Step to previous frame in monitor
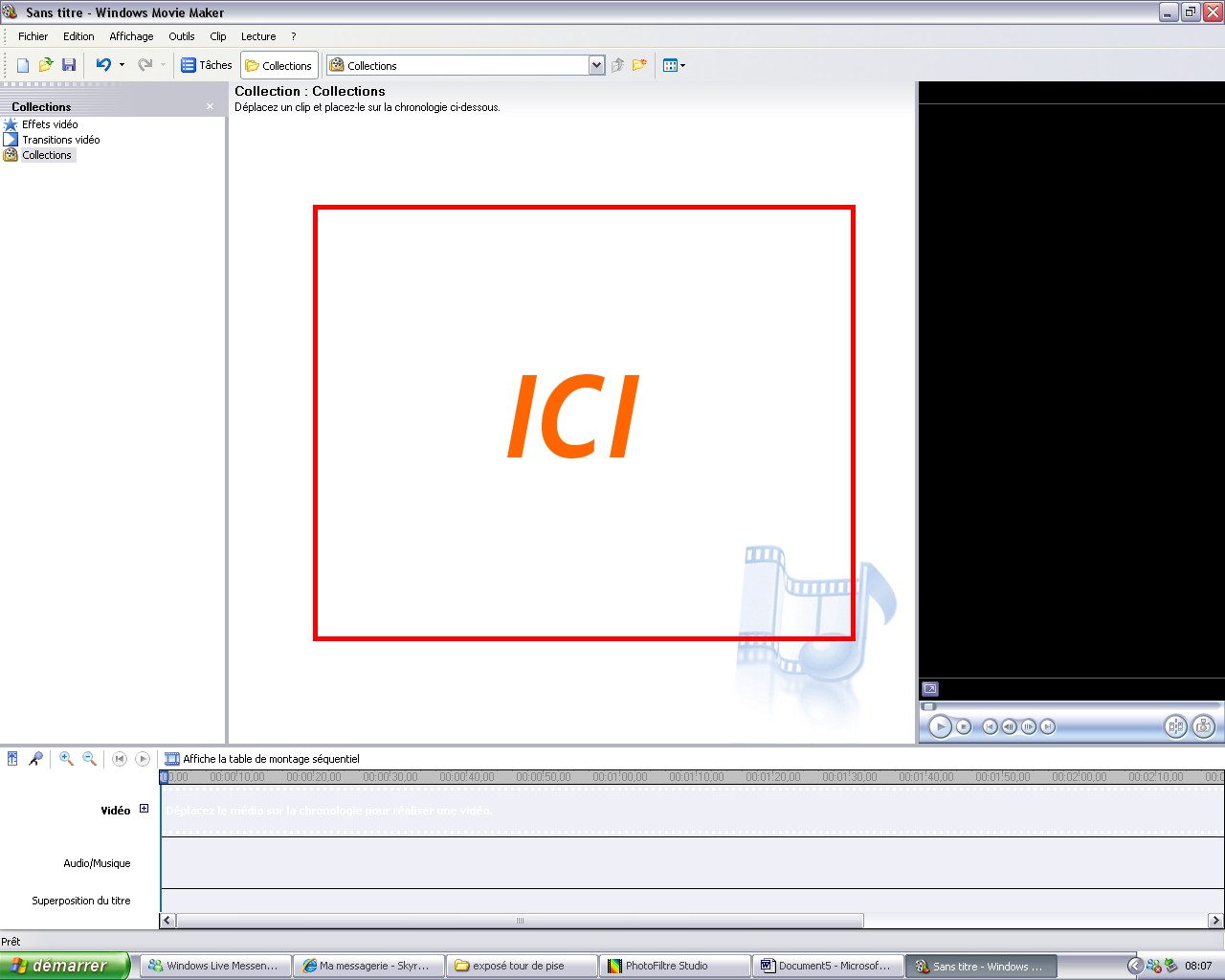This screenshot has width=1225, height=980. tap(1010, 727)
